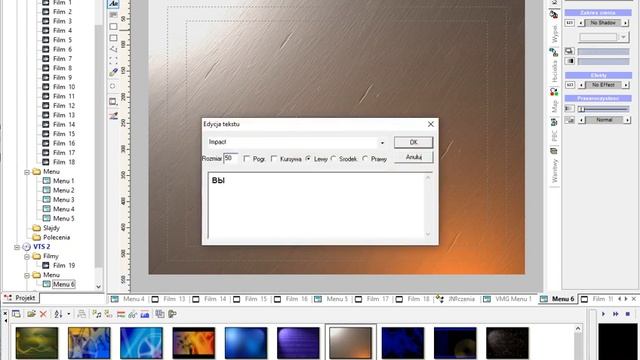
Task: Select Film 5 in the project tree
Action: (62, 40)
